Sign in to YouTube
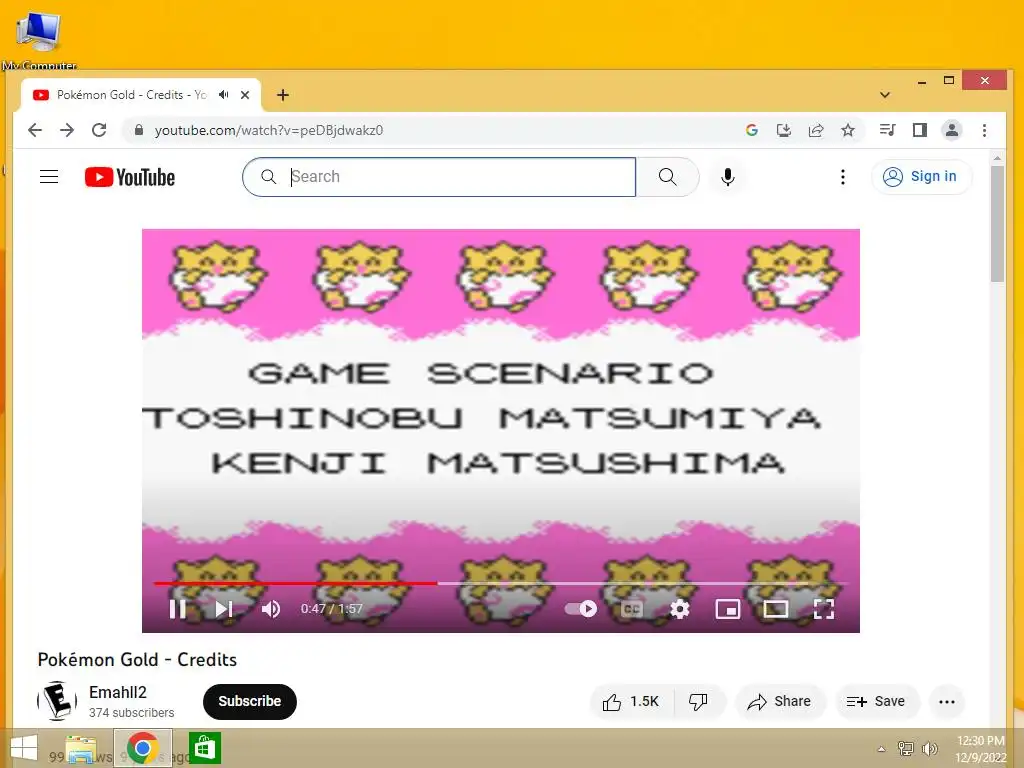This screenshot has width=1024, height=768. (x=921, y=176)
